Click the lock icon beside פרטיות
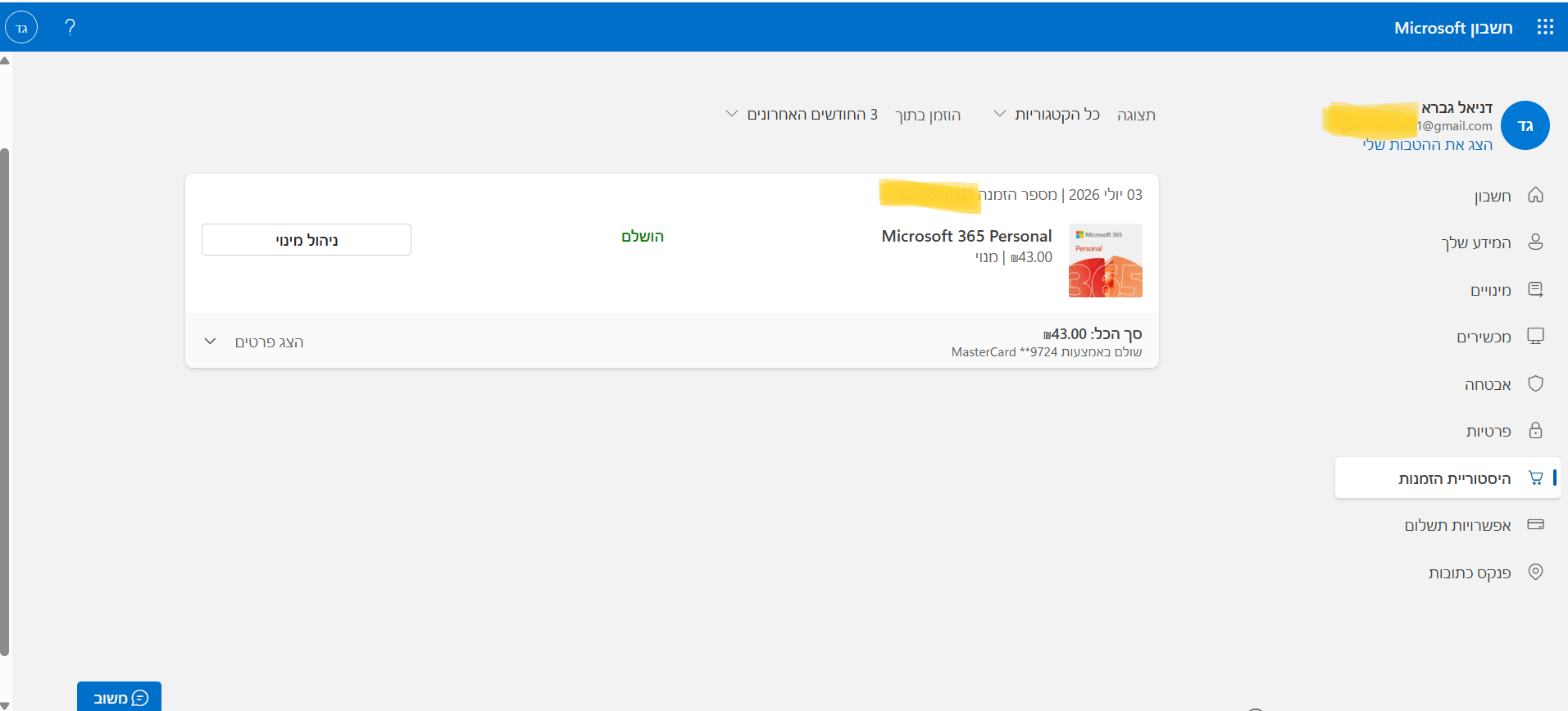Screen dimensions: 1568x711 click(1535, 430)
